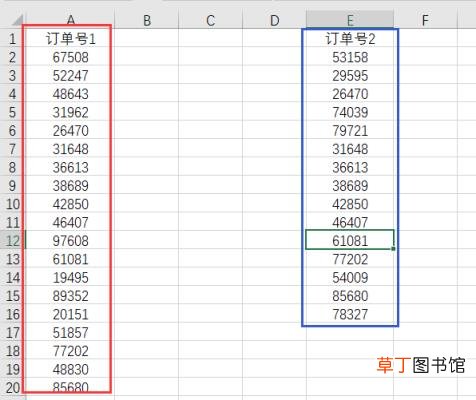The height and width of the screenshot is (400, 476).
Task: Select 46407 in column A
Action: point(70,222)
